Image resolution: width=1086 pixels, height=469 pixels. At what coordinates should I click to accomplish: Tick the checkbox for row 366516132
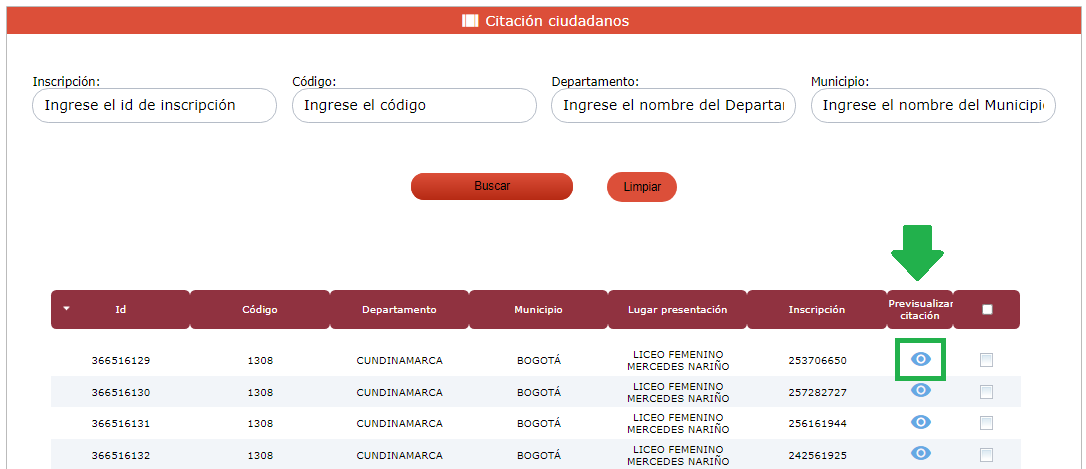click(x=987, y=455)
